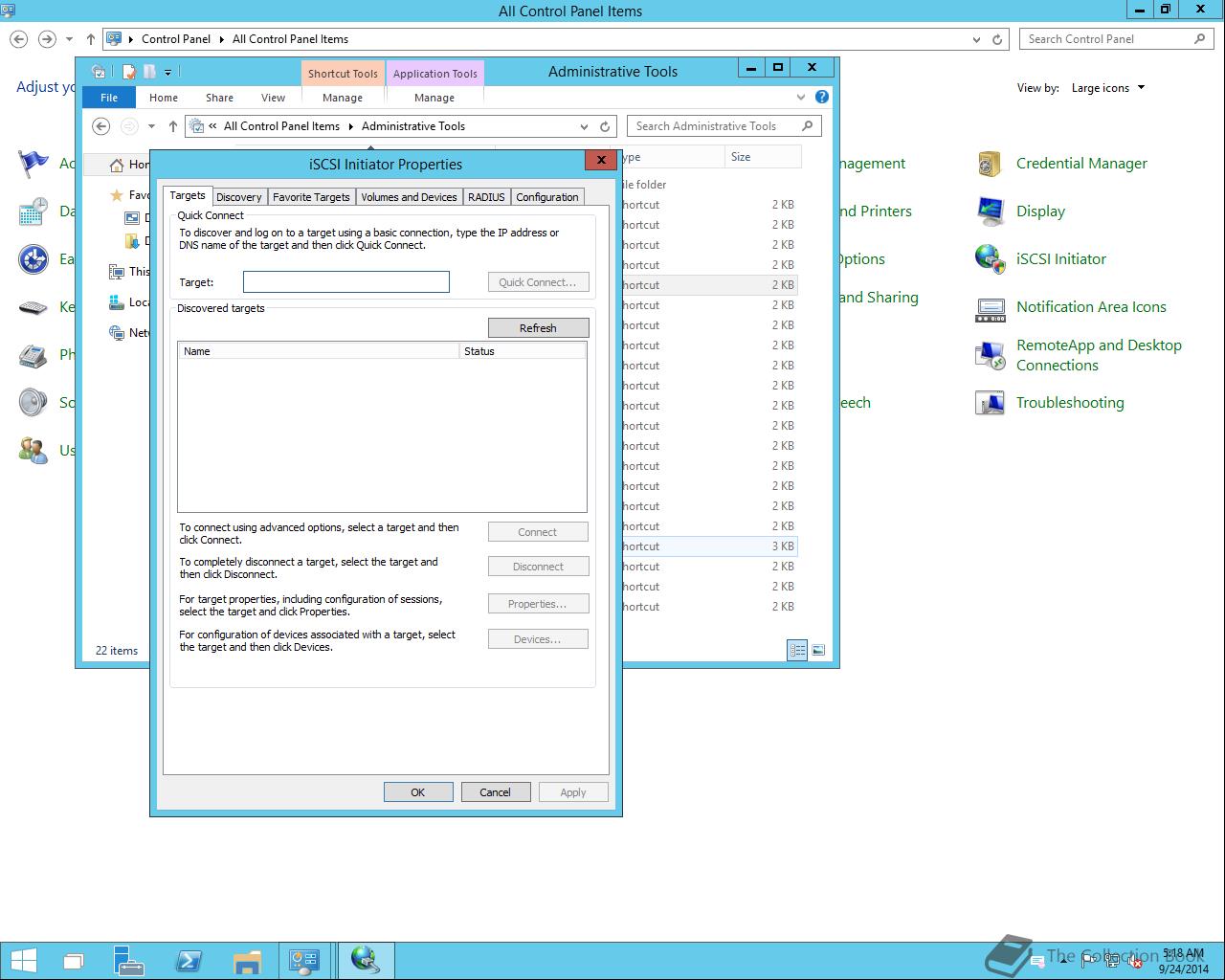Click OK in iSCSI Initiator Properties

418,792
